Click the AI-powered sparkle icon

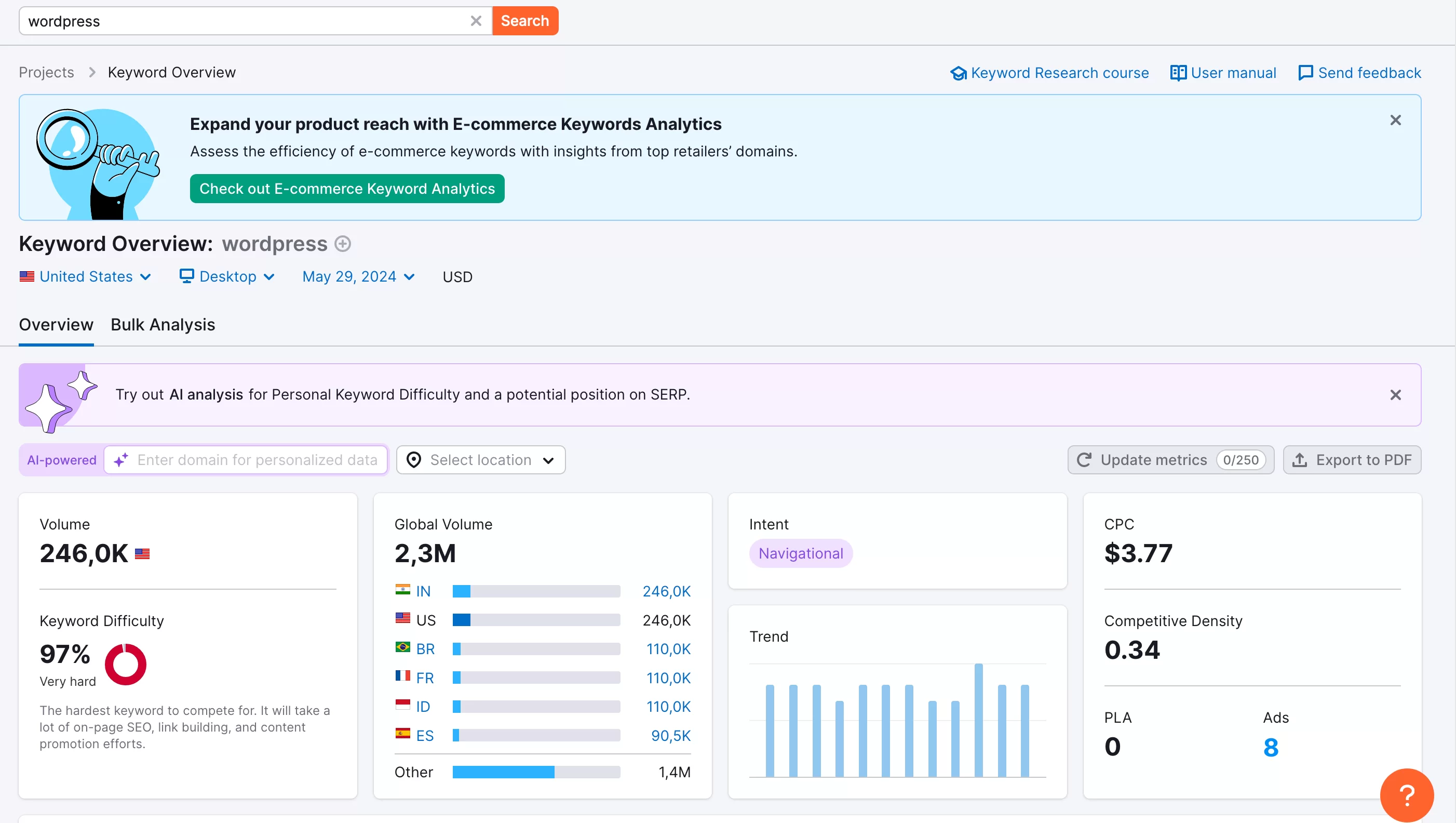(x=121, y=460)
